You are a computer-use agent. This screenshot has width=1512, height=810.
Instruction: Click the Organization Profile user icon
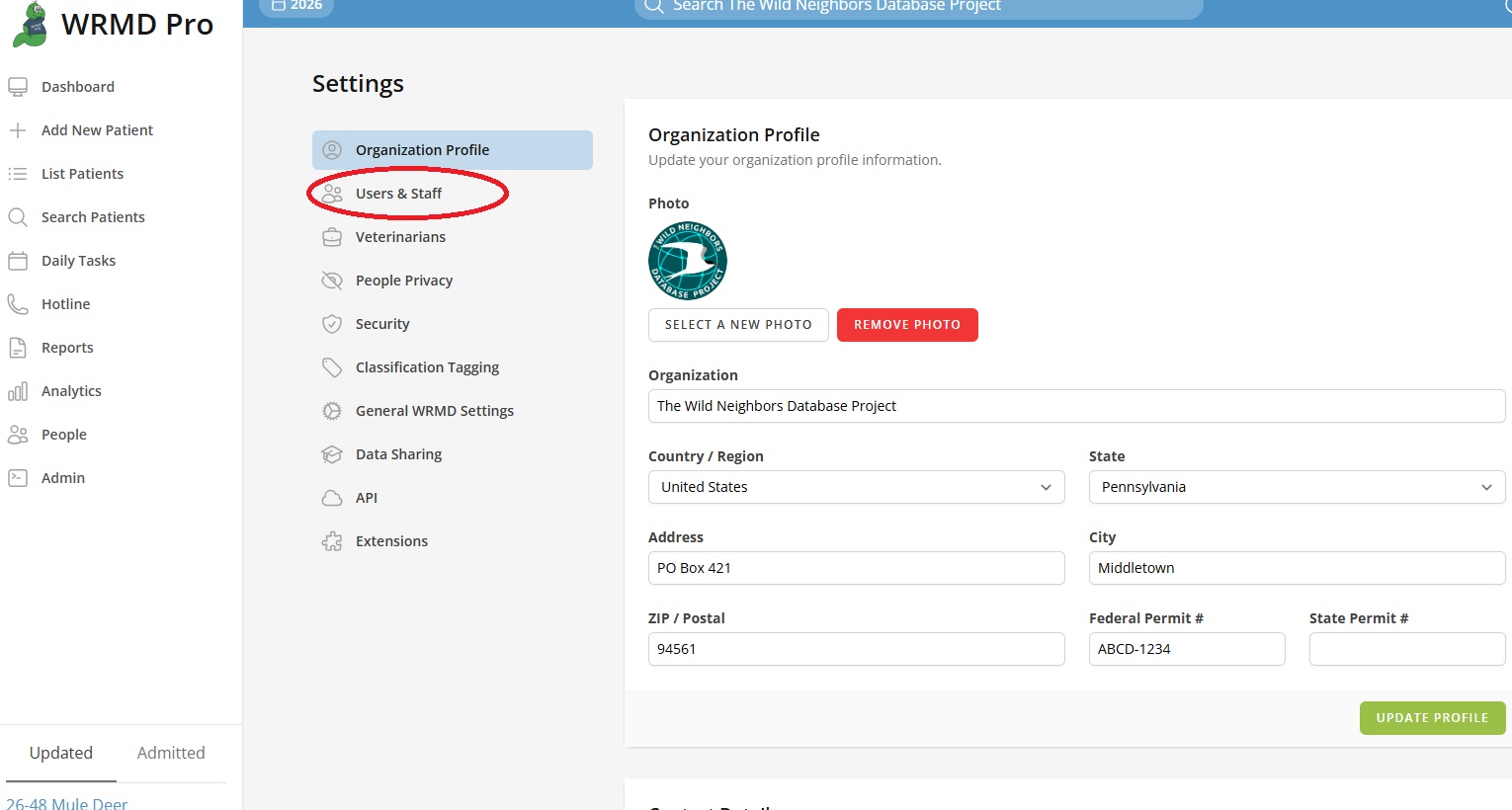(x=332, y=150)
